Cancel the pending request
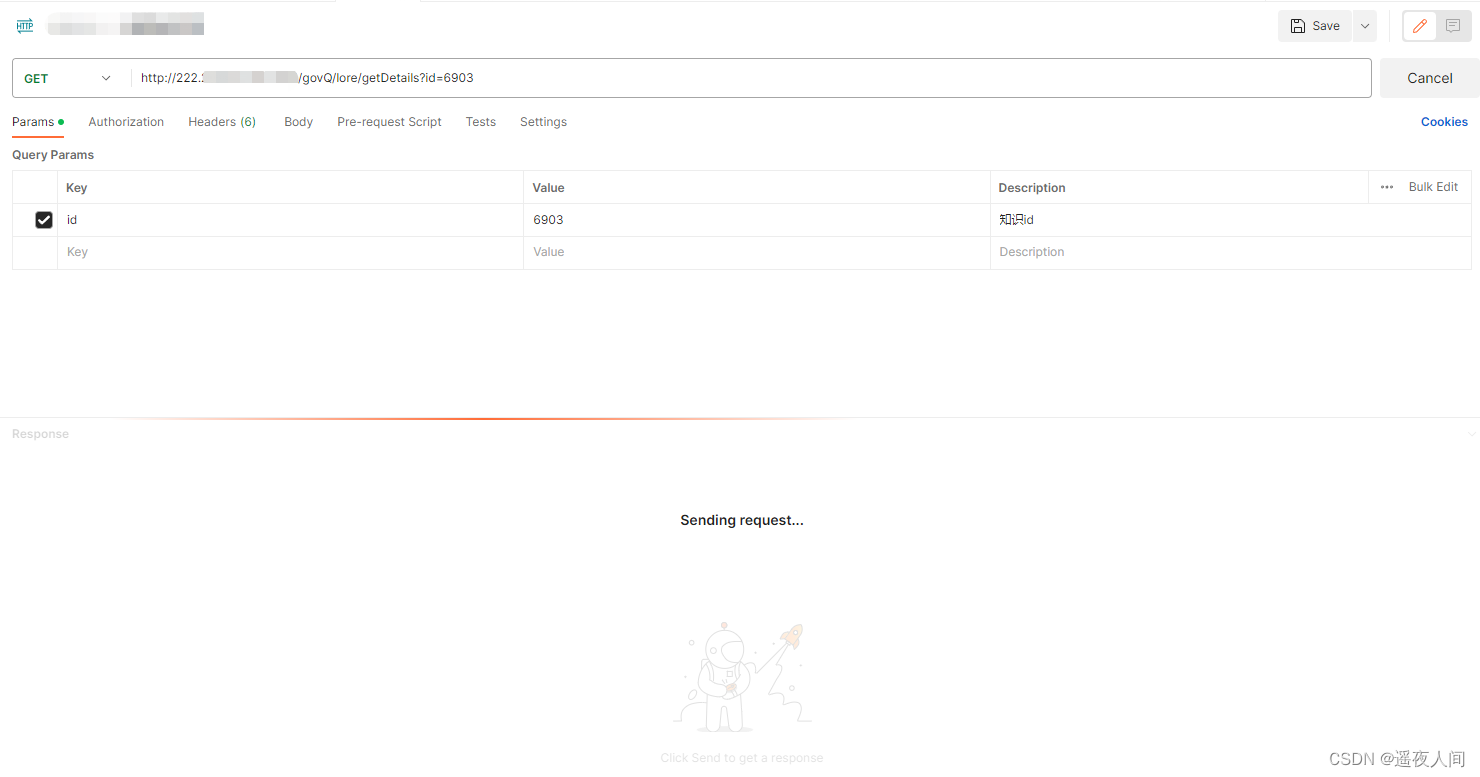The height and width of the screenshot is (777, 1480). (x=1428, y=77)
